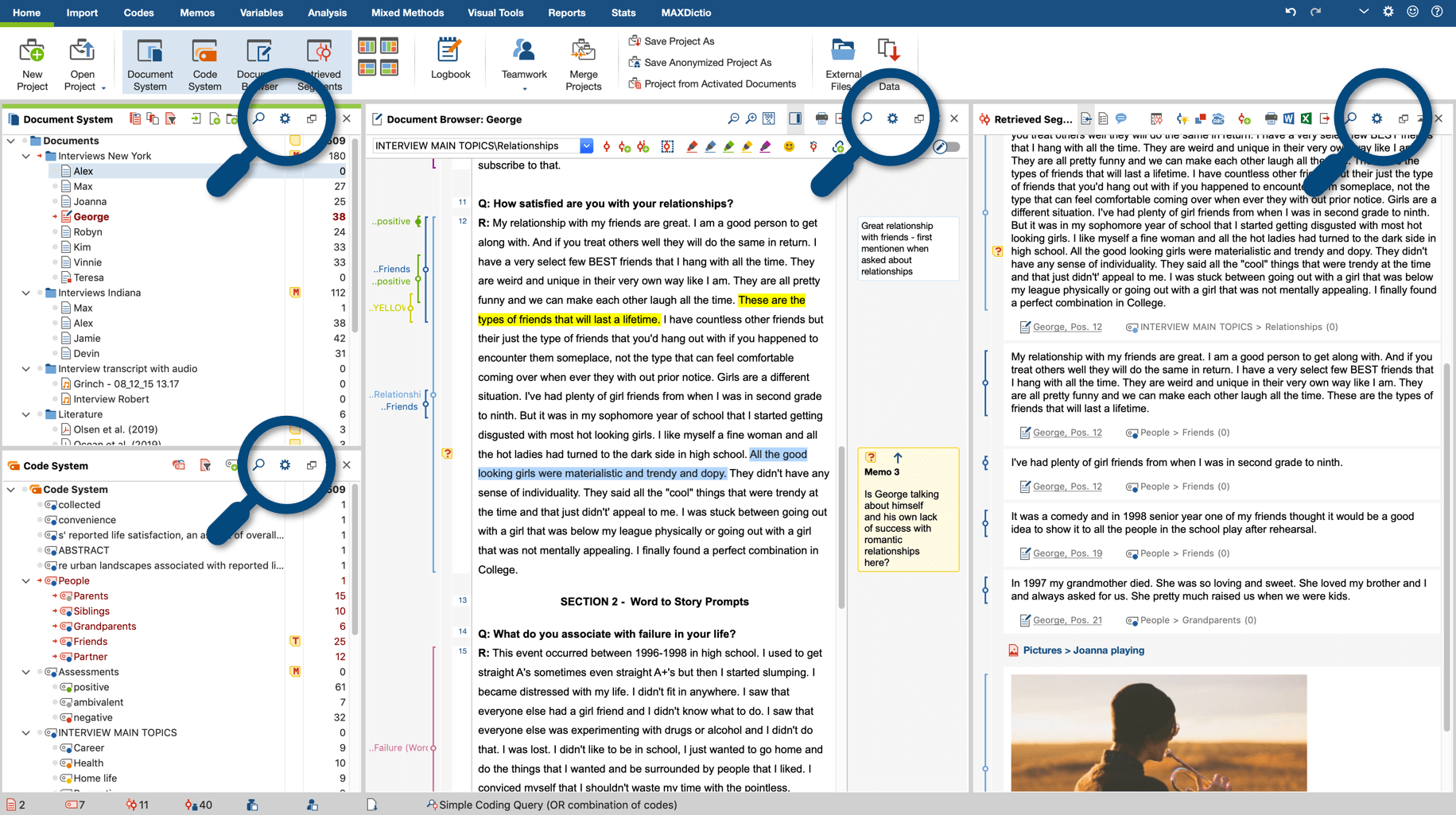Open the recent codes dropdown arrow
The height and width of the screenshot is (815, 1456).
tap(586, 146)
